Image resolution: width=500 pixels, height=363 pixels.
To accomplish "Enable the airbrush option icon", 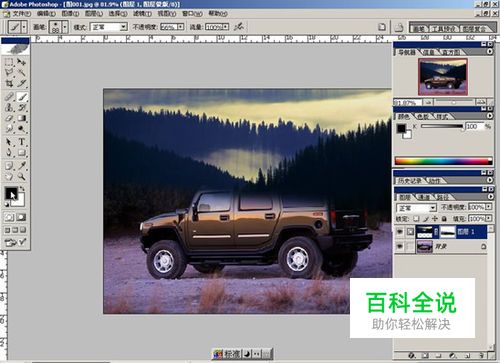I will tap(239, 27).
